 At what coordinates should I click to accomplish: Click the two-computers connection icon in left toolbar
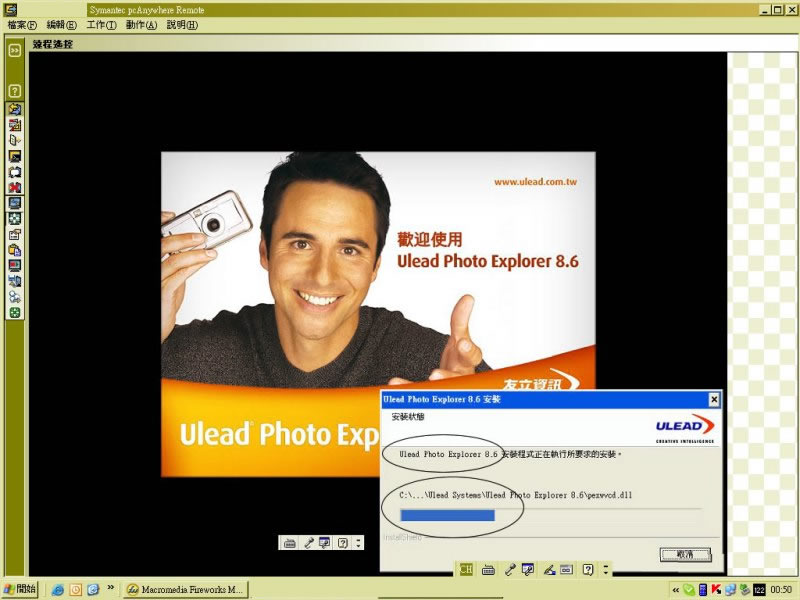(x=14, y=281)
